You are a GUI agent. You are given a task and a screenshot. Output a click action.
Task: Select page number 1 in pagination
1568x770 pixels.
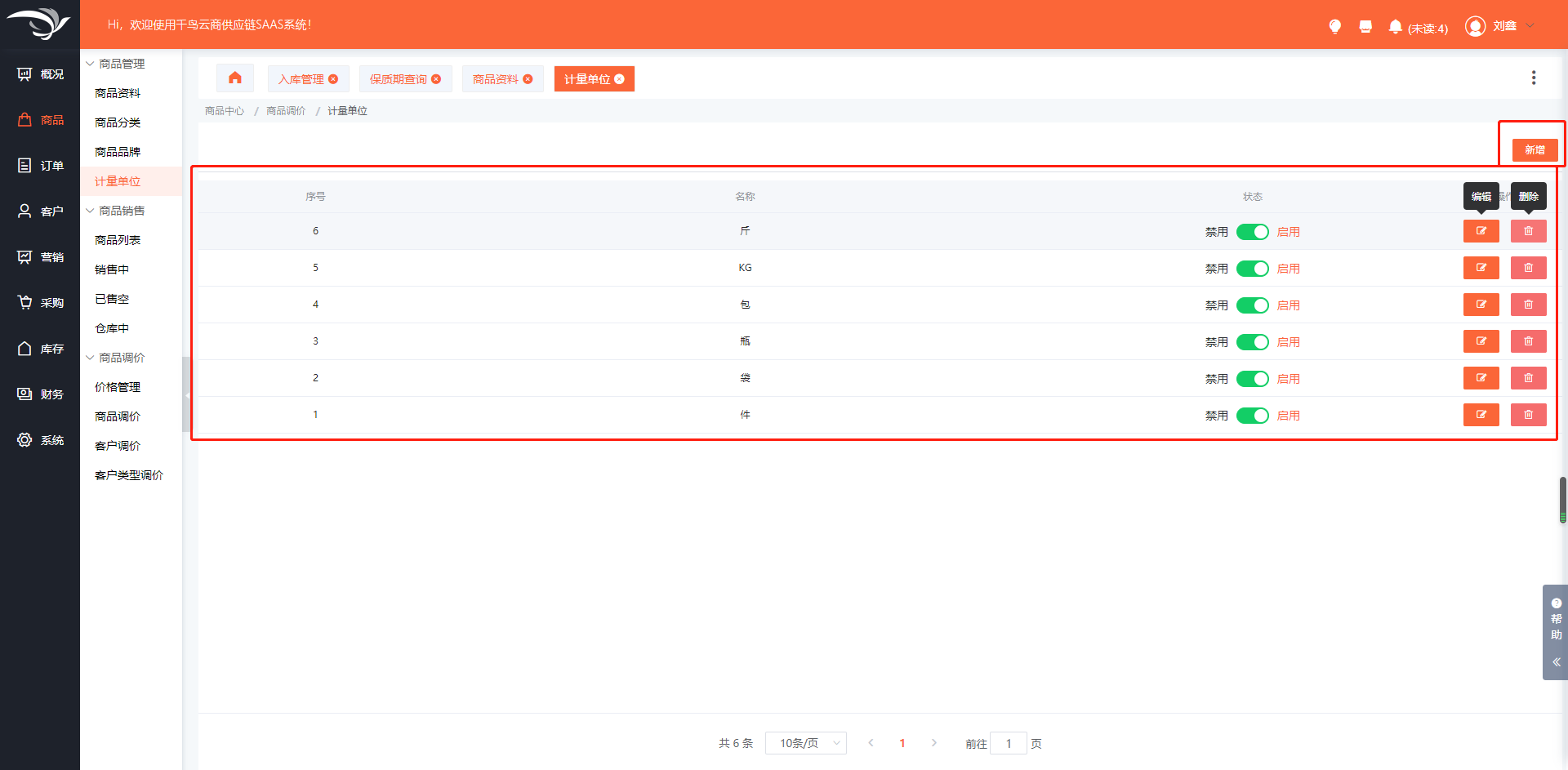click(x=902, y=743)
